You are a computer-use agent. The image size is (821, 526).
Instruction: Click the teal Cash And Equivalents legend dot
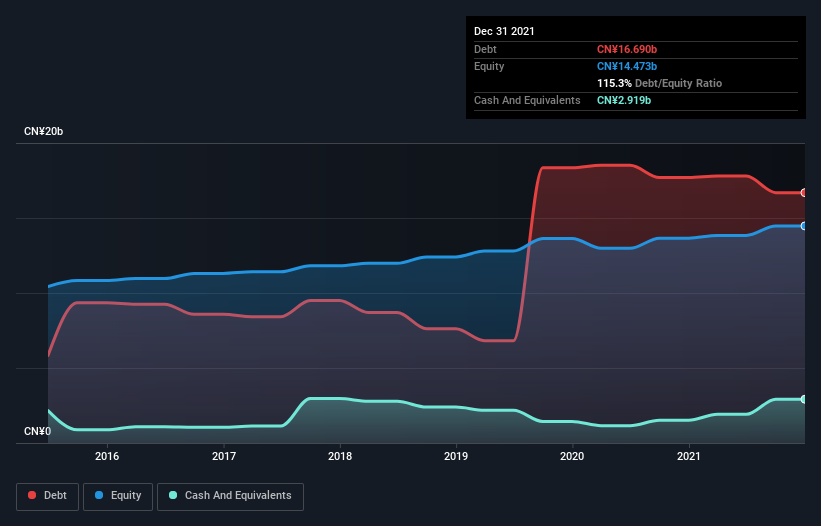(x=173, y=495)
